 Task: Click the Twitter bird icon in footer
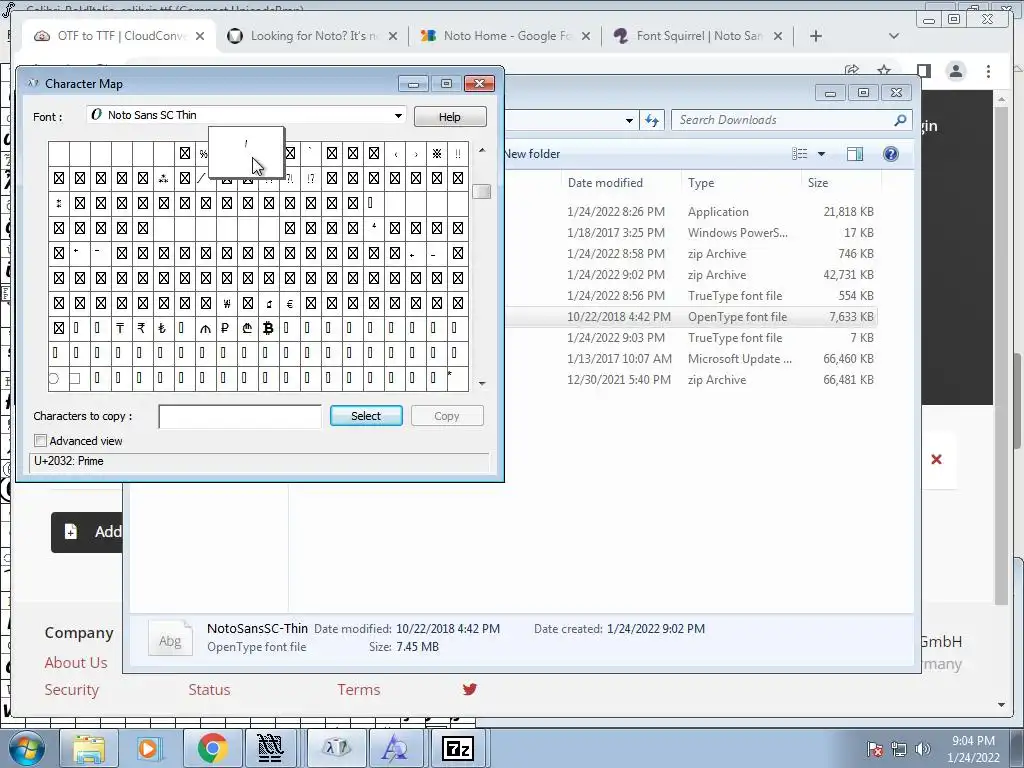pos(470,689)
